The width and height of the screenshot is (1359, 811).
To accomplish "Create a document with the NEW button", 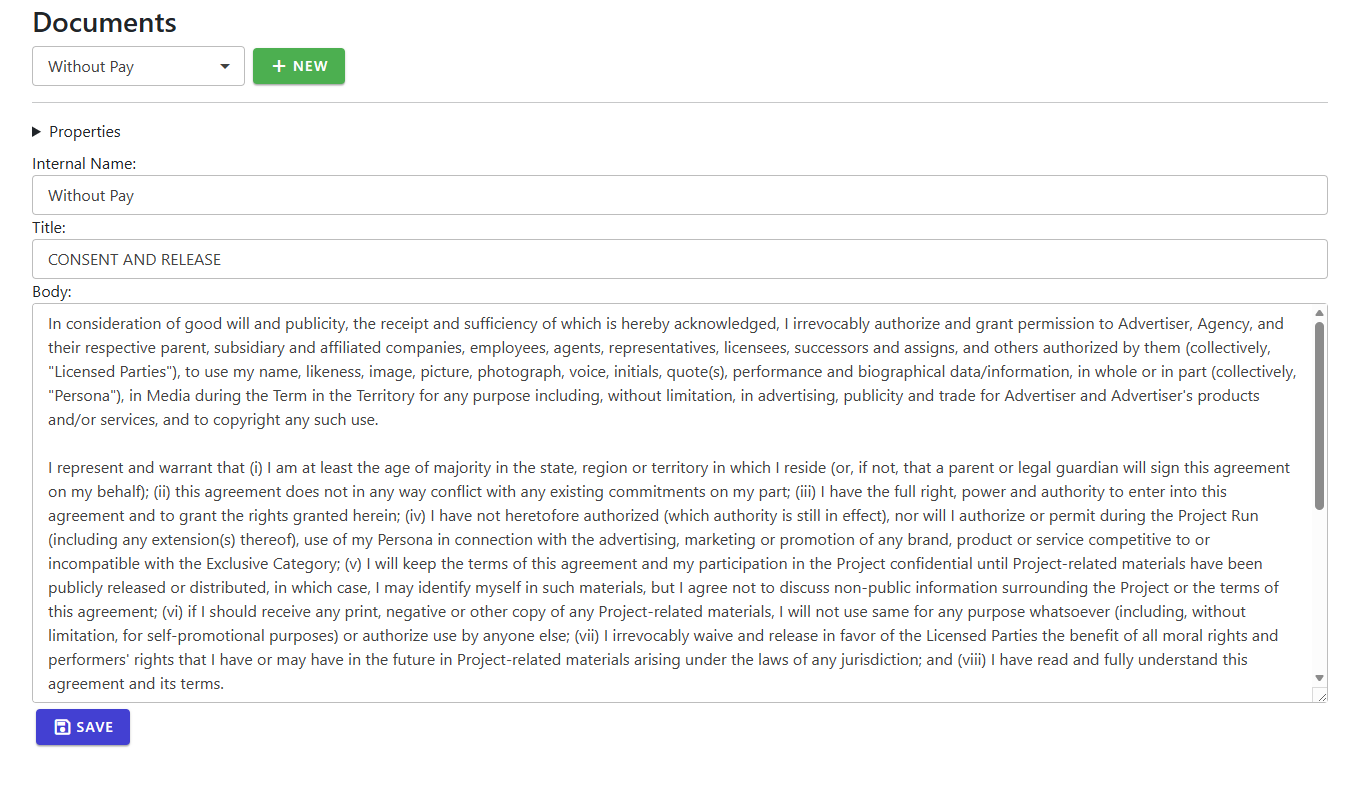I will click(298, 66).
